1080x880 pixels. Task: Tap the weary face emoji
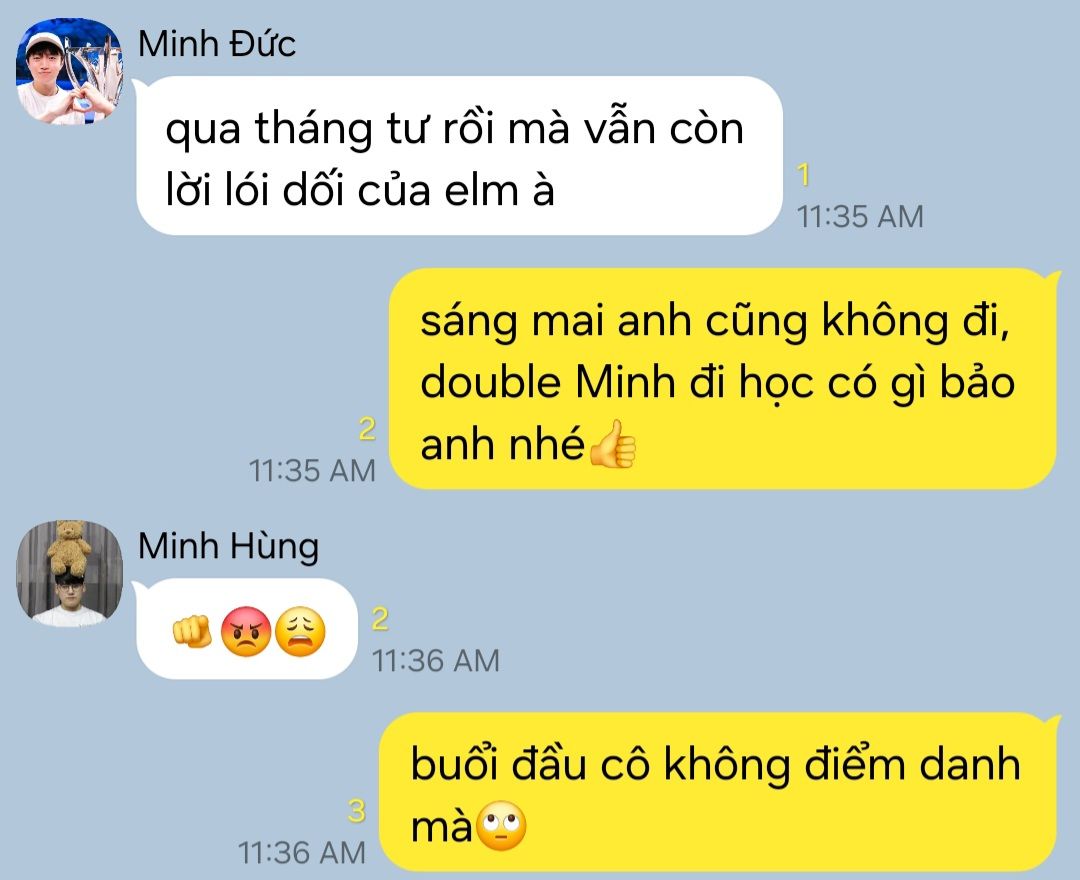(300, 631)
